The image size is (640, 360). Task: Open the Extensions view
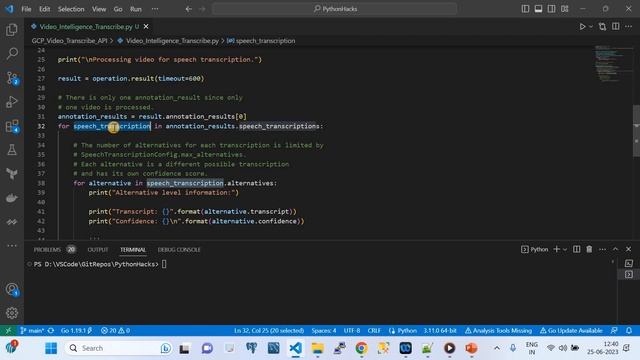click(x=12, y=126)
